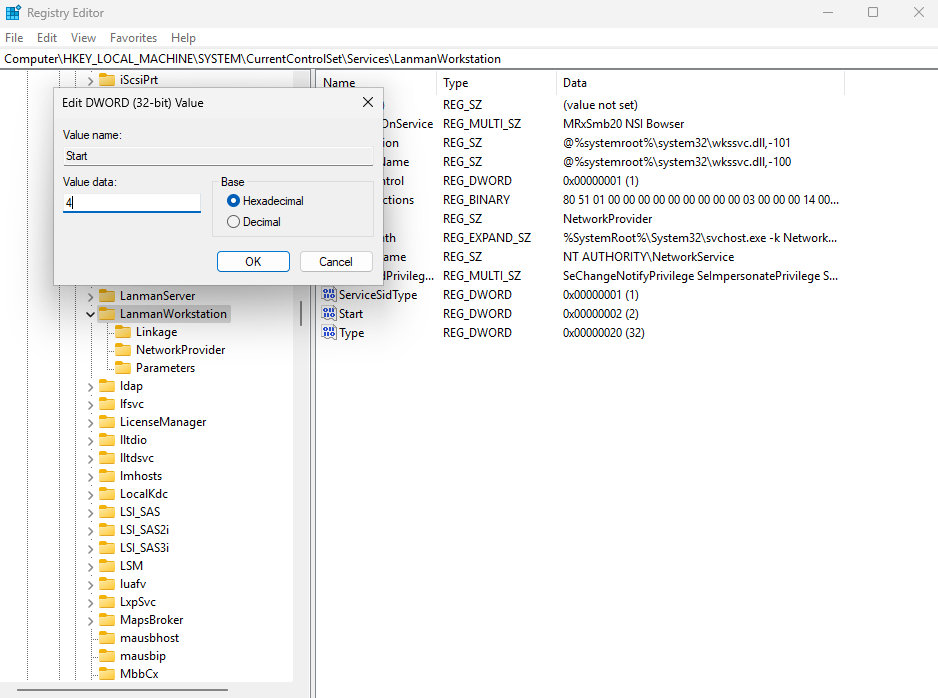938x698 pixels.
Task: Click the 0x00000002 (2) data value
Action: (601, 313)
